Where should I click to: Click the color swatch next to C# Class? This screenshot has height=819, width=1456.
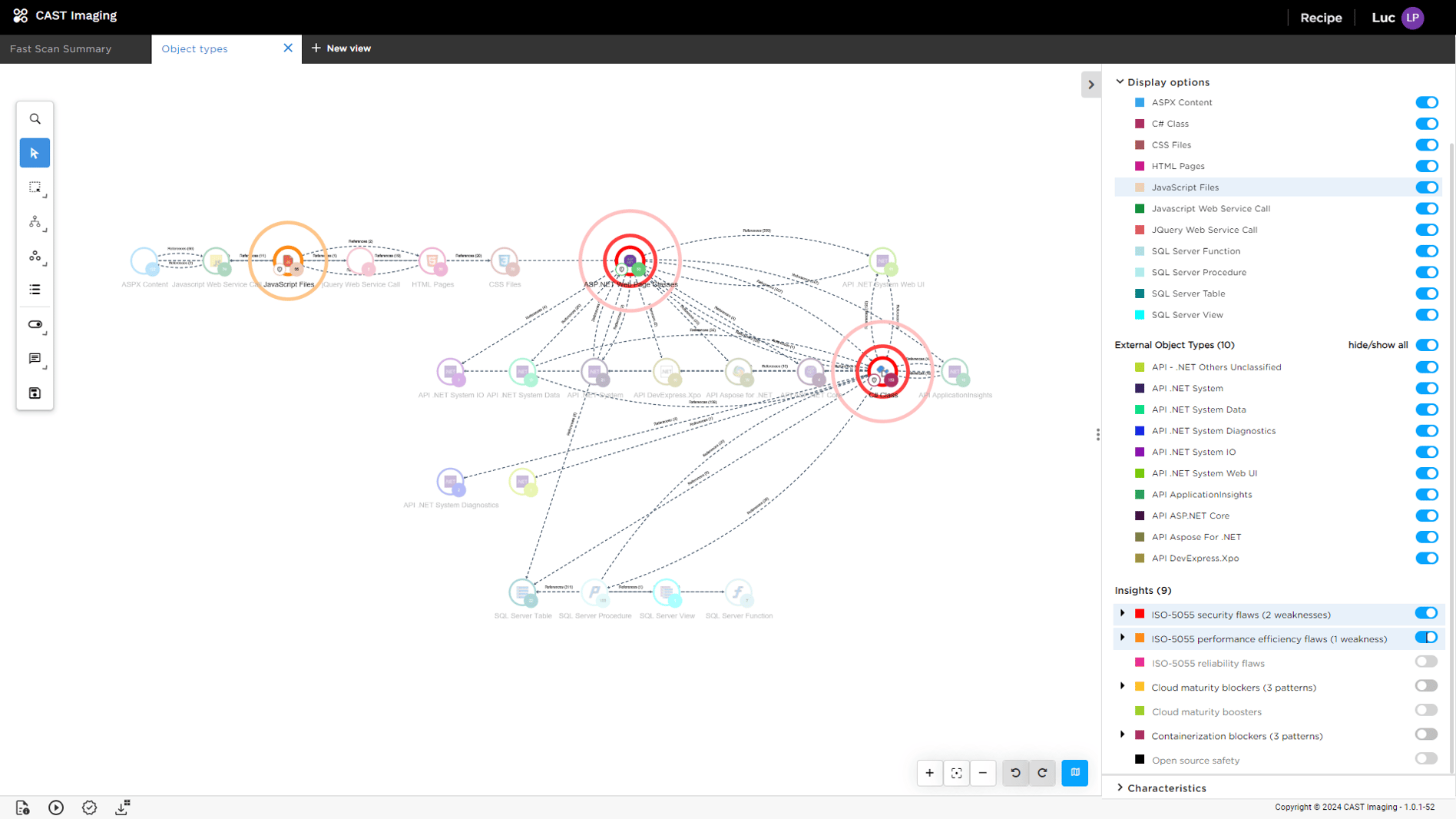click(1140, 124)
